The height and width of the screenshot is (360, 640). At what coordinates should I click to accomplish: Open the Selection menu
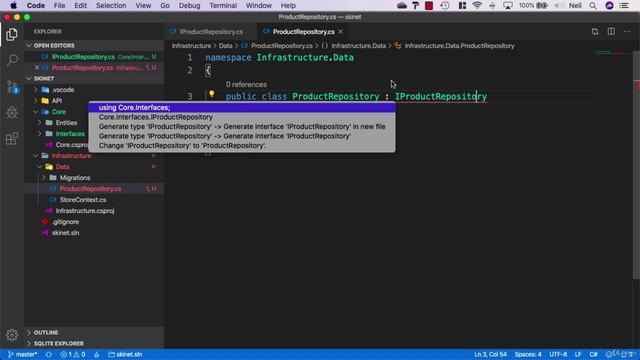[111, 5]
